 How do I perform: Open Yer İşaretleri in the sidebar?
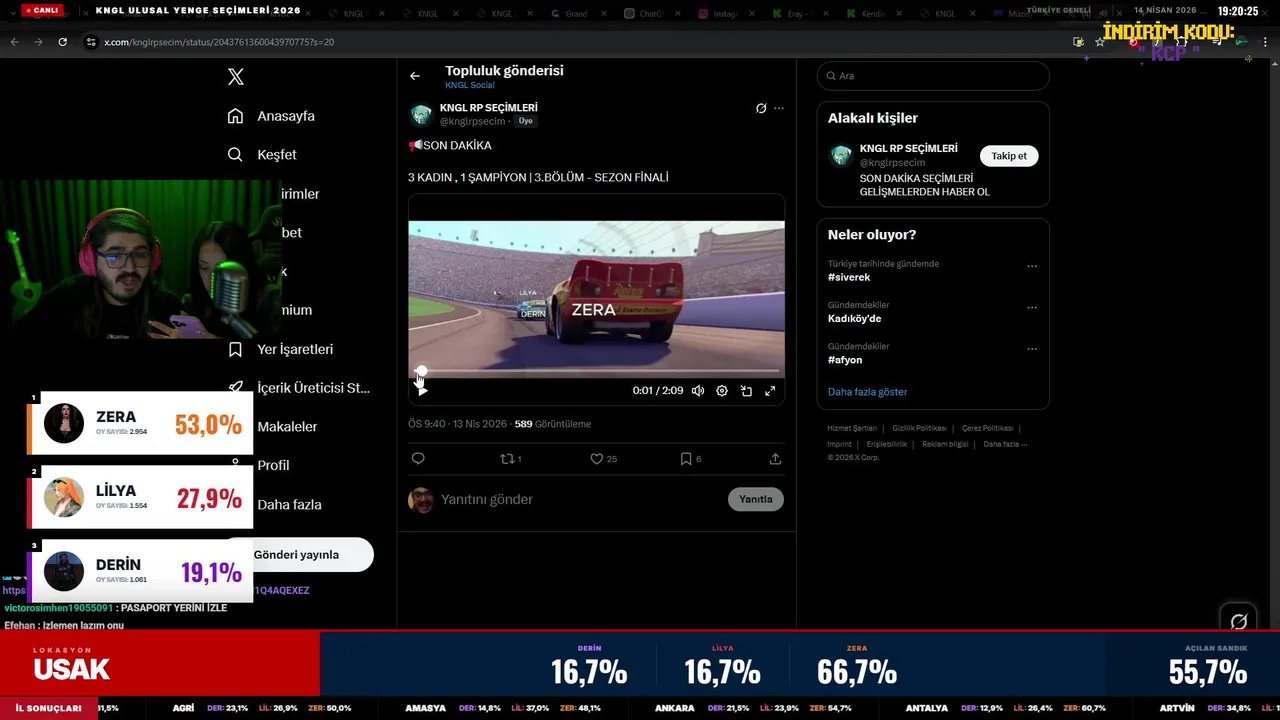(280, 349)
